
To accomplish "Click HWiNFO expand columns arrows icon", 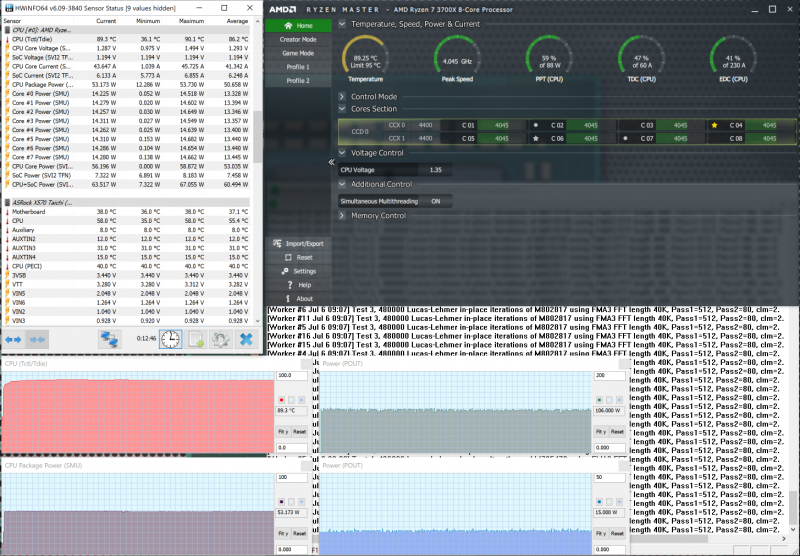I will coord(13,339).
